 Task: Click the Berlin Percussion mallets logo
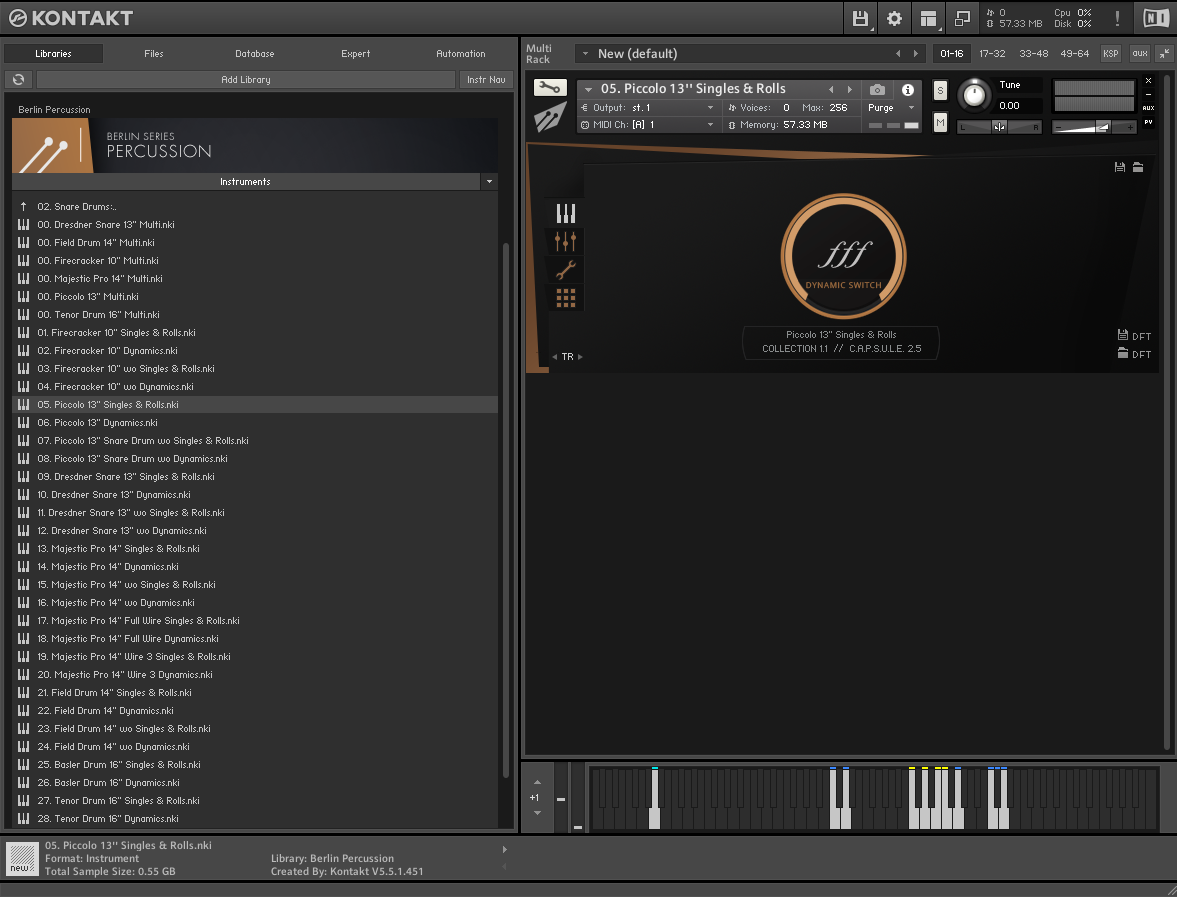(52, 146)
